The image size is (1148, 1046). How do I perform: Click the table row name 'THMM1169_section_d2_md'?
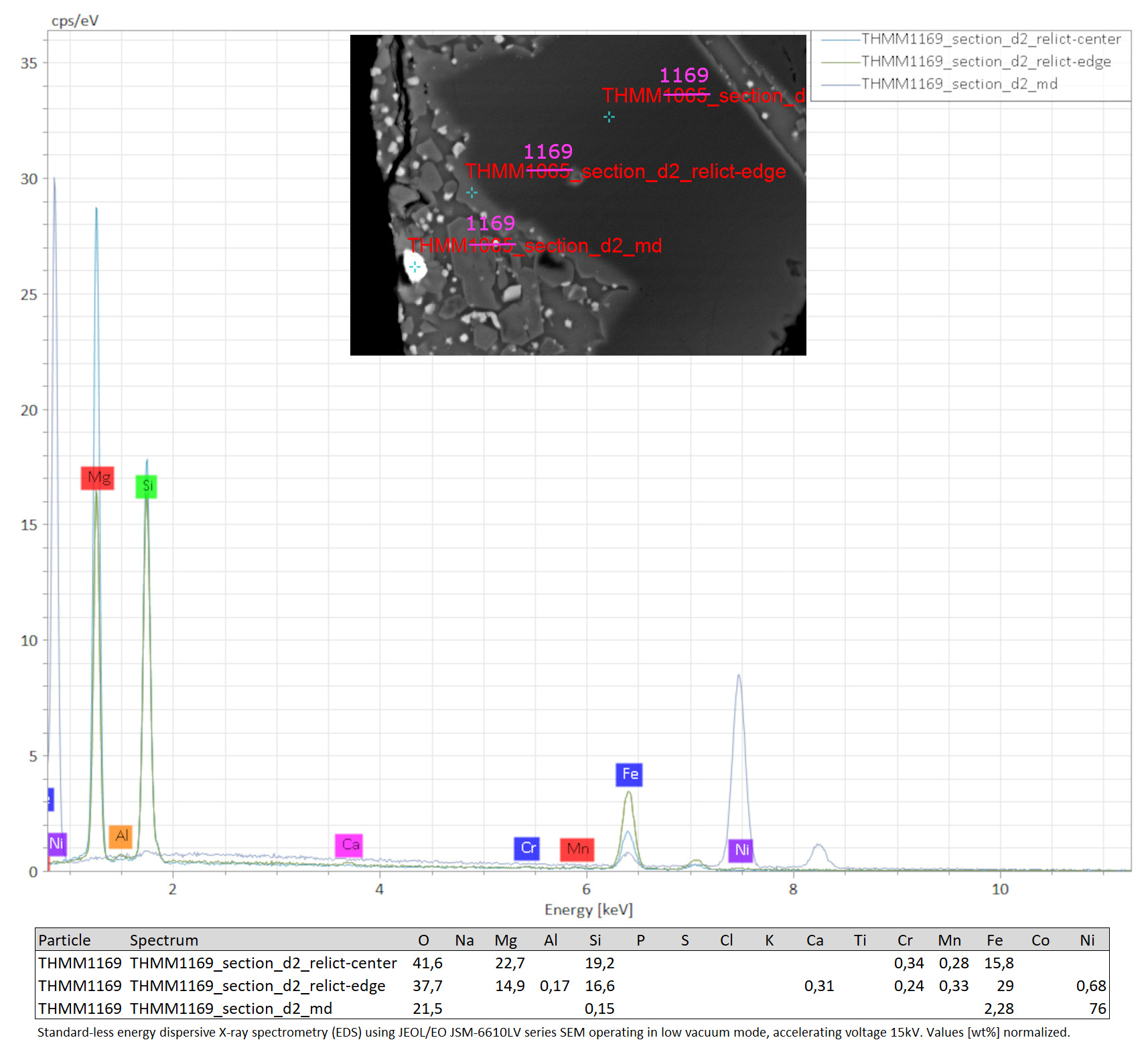click(x=231, y=1008)
